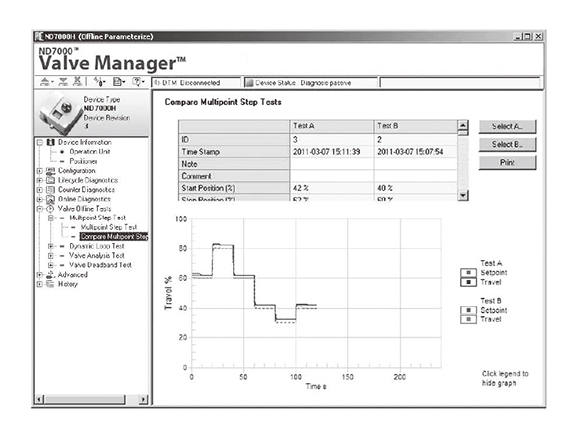Viewport: 580px width, 443px height.
Task: Select Dynamic Loop Test tree item
Action: 97,246
